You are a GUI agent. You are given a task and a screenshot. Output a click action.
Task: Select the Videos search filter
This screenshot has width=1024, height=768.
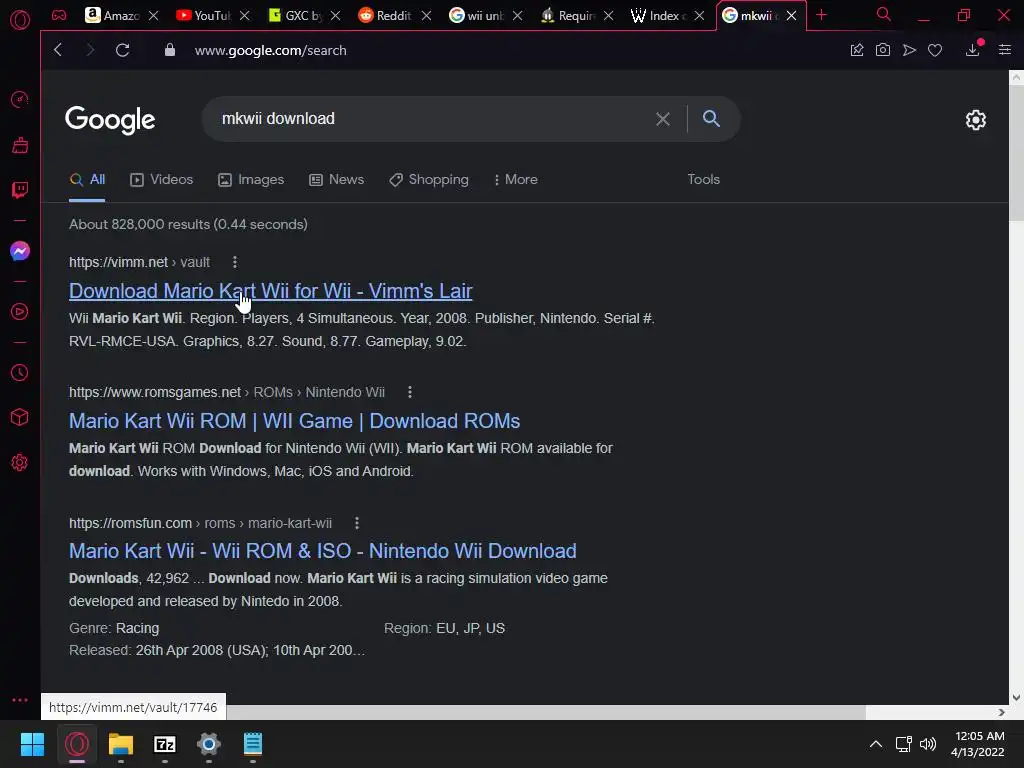(161, 180)
